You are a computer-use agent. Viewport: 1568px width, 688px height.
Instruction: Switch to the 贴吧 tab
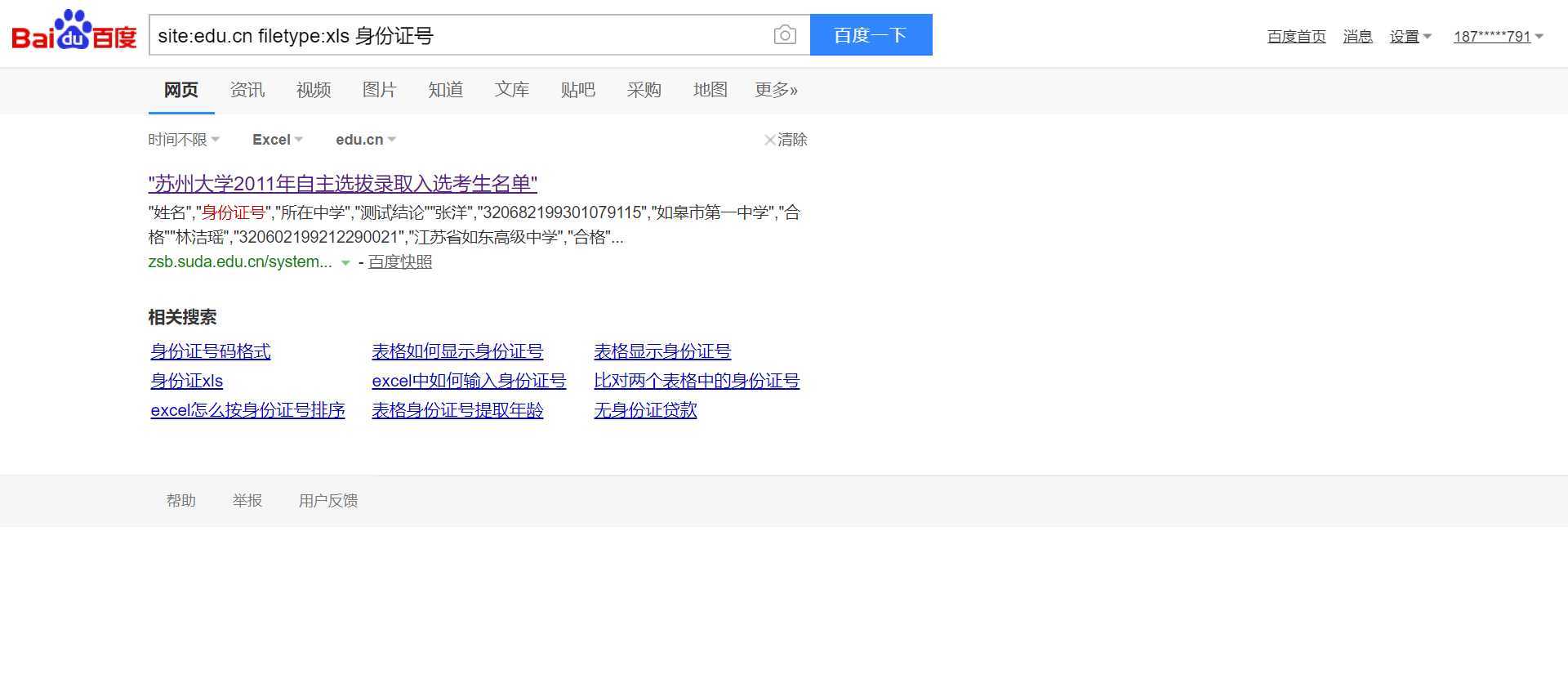tap(578, 90)
